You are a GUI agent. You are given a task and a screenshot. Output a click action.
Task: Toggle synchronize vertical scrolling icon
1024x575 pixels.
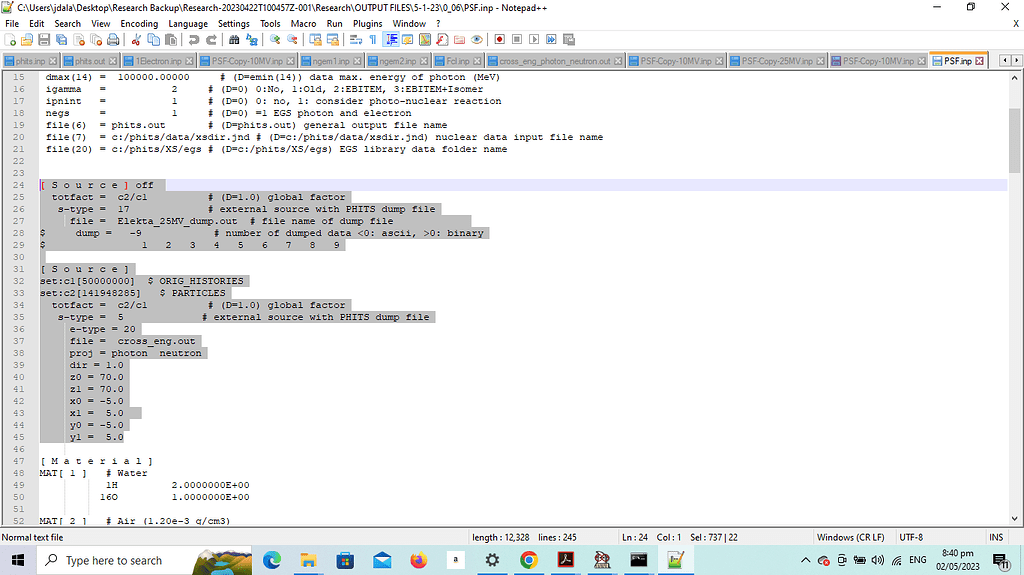point(315,40)
